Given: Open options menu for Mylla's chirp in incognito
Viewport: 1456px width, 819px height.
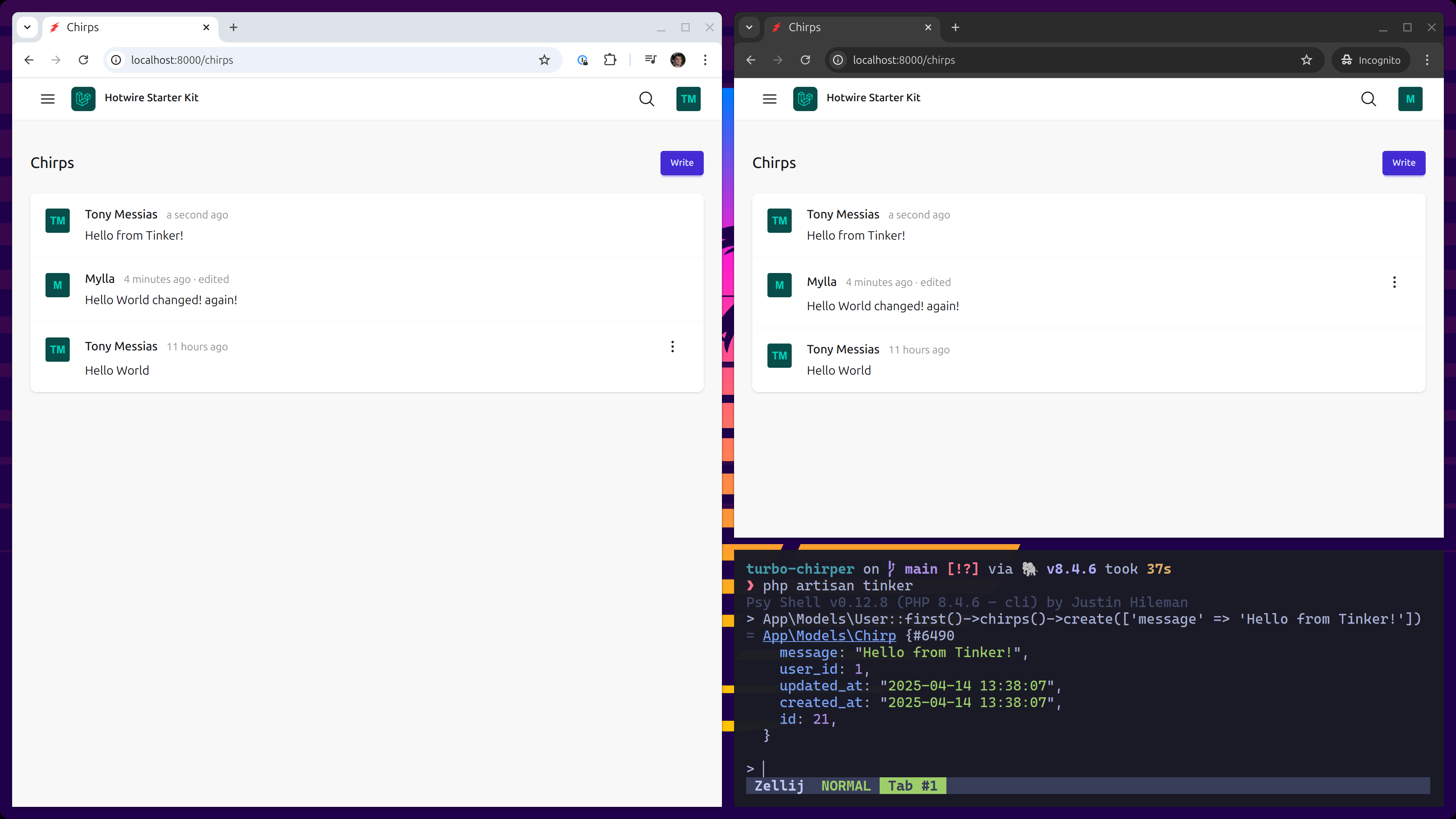Looking at the screenshot, I should pyautogui.click(x=1394, y=282).
